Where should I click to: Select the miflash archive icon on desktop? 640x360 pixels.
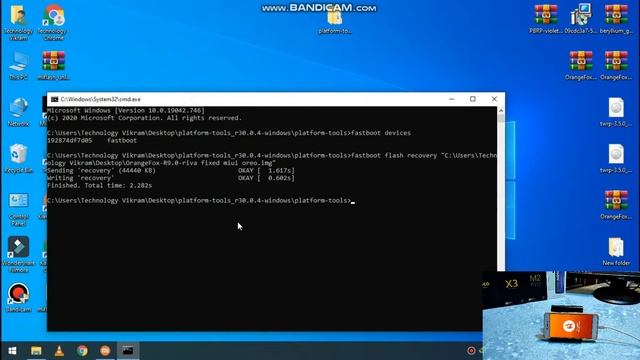[x=53, y=65]
